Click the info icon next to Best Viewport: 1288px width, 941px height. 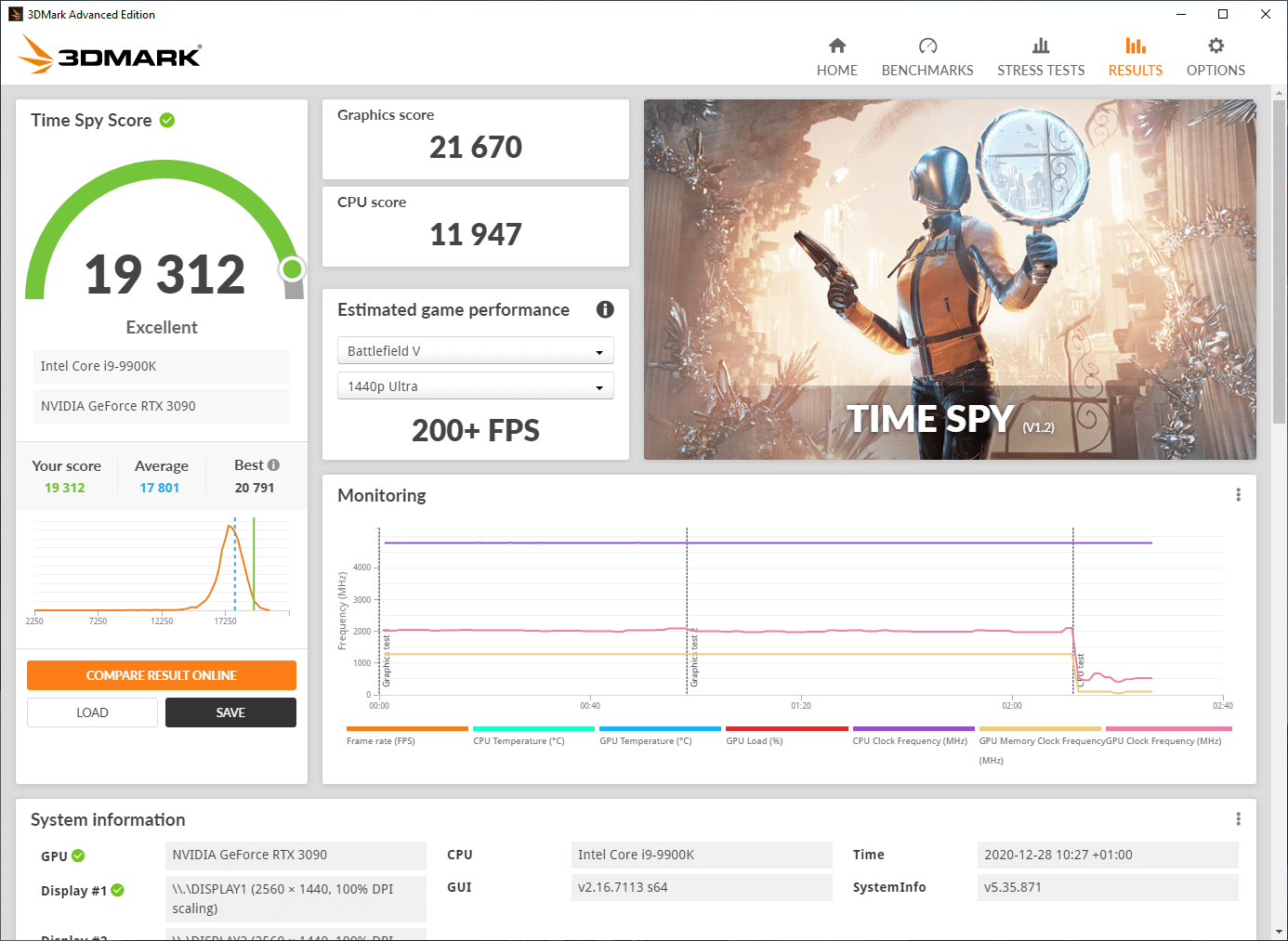(273, 464)
